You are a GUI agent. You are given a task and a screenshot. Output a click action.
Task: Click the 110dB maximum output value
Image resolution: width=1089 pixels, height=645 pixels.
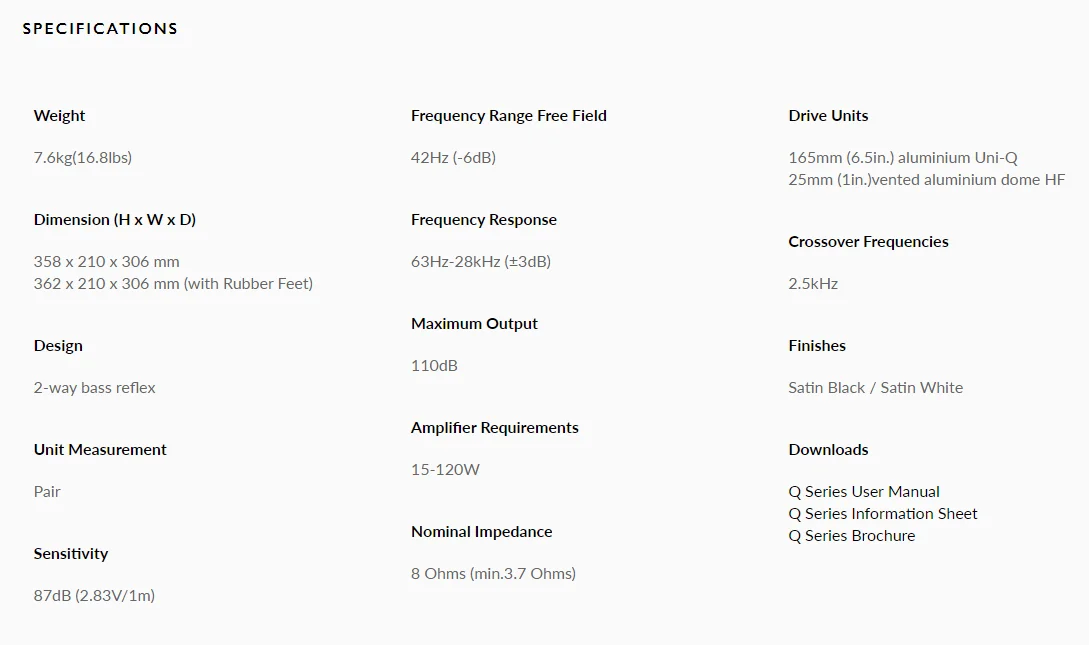(x=434, y=366)
